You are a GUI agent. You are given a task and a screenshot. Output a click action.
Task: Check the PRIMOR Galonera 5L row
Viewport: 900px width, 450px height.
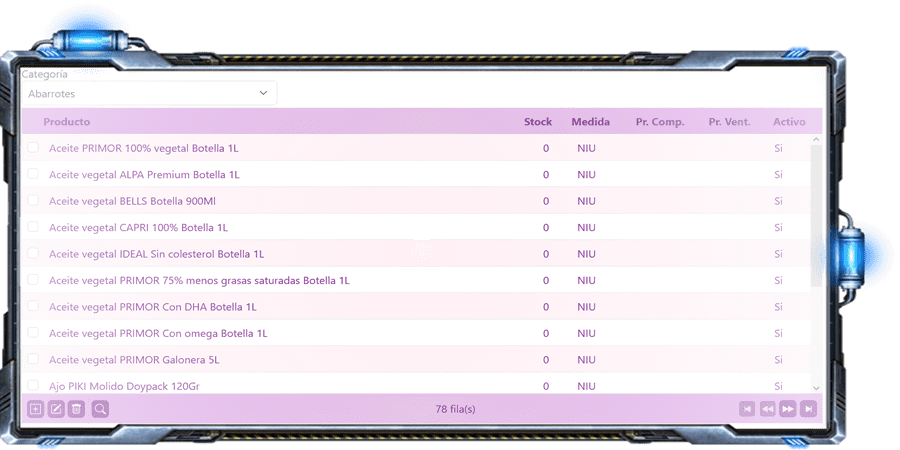coord(33,359)
